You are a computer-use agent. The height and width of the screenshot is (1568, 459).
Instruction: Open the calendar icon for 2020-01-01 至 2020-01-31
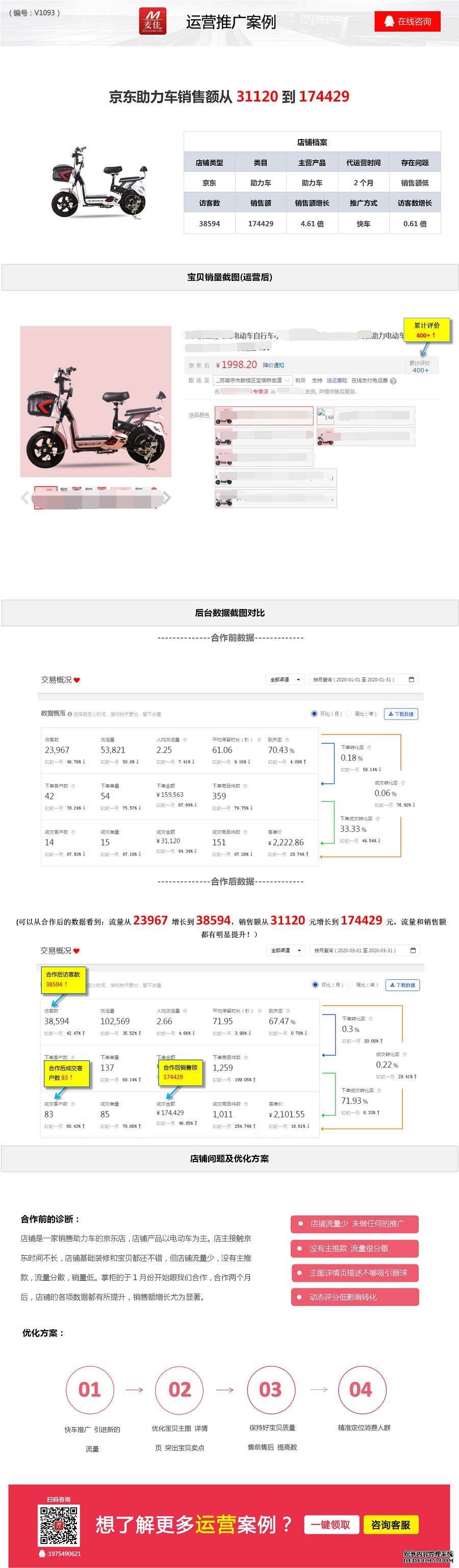(x=412, y=679)
